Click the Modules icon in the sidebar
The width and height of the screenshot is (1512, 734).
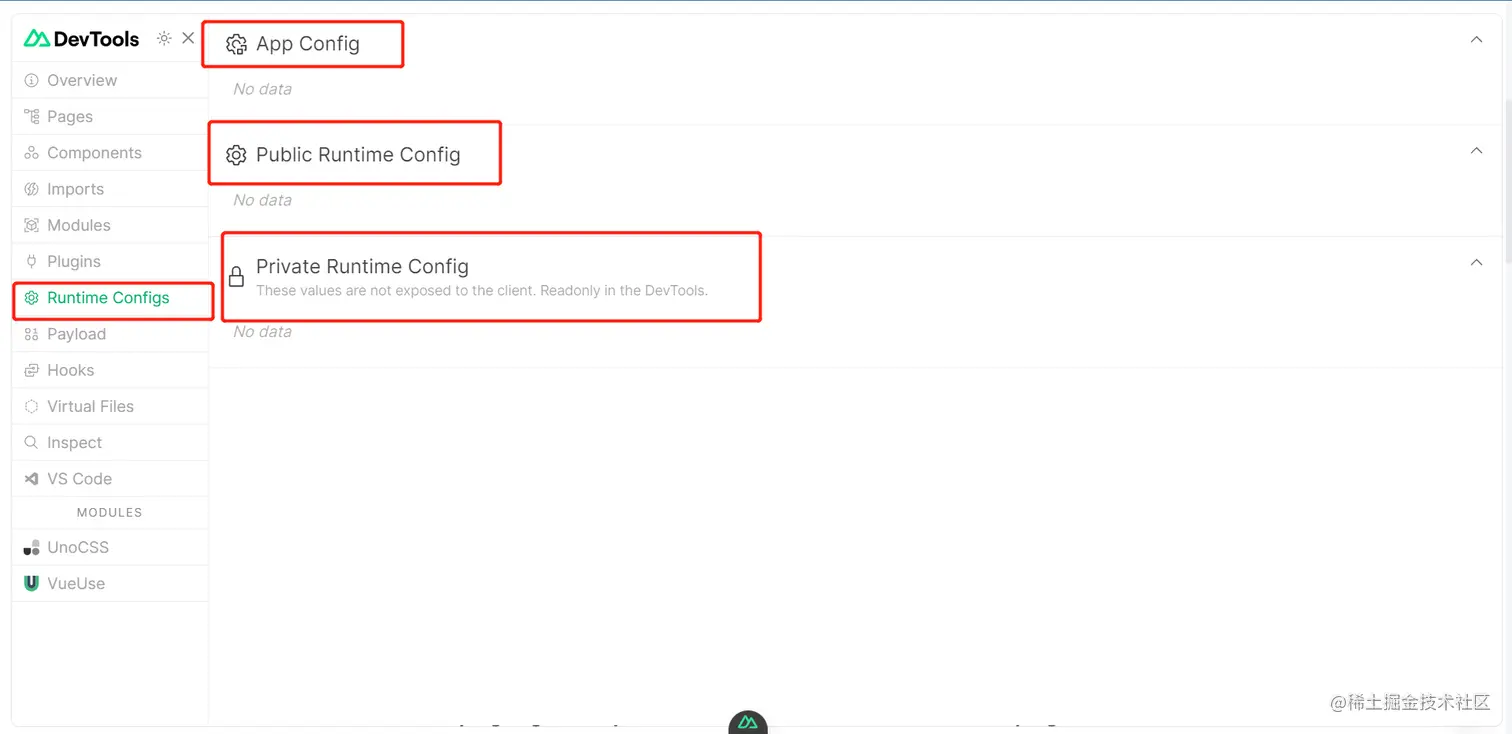[x=31, y=225]
